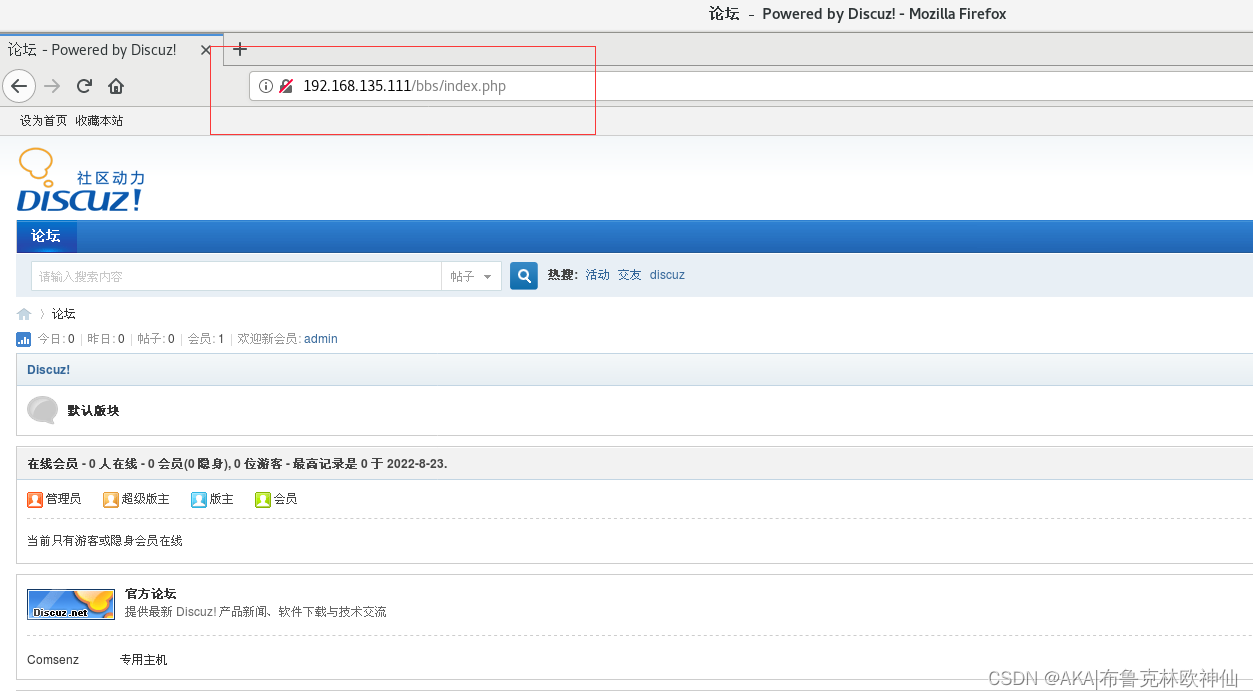Screen dimensions: 1253x699
Task: Click the statistics bar chart icon
Action: 24,339
